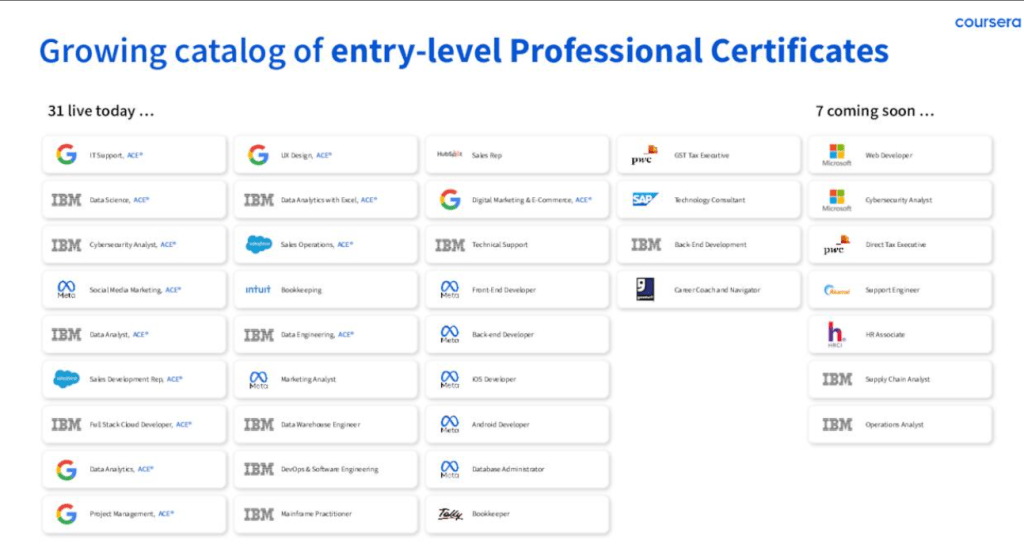This screenshot has width=1024, height=544.
Task: Select the Supply Chain Analyst card
Action: pos(900,379)
